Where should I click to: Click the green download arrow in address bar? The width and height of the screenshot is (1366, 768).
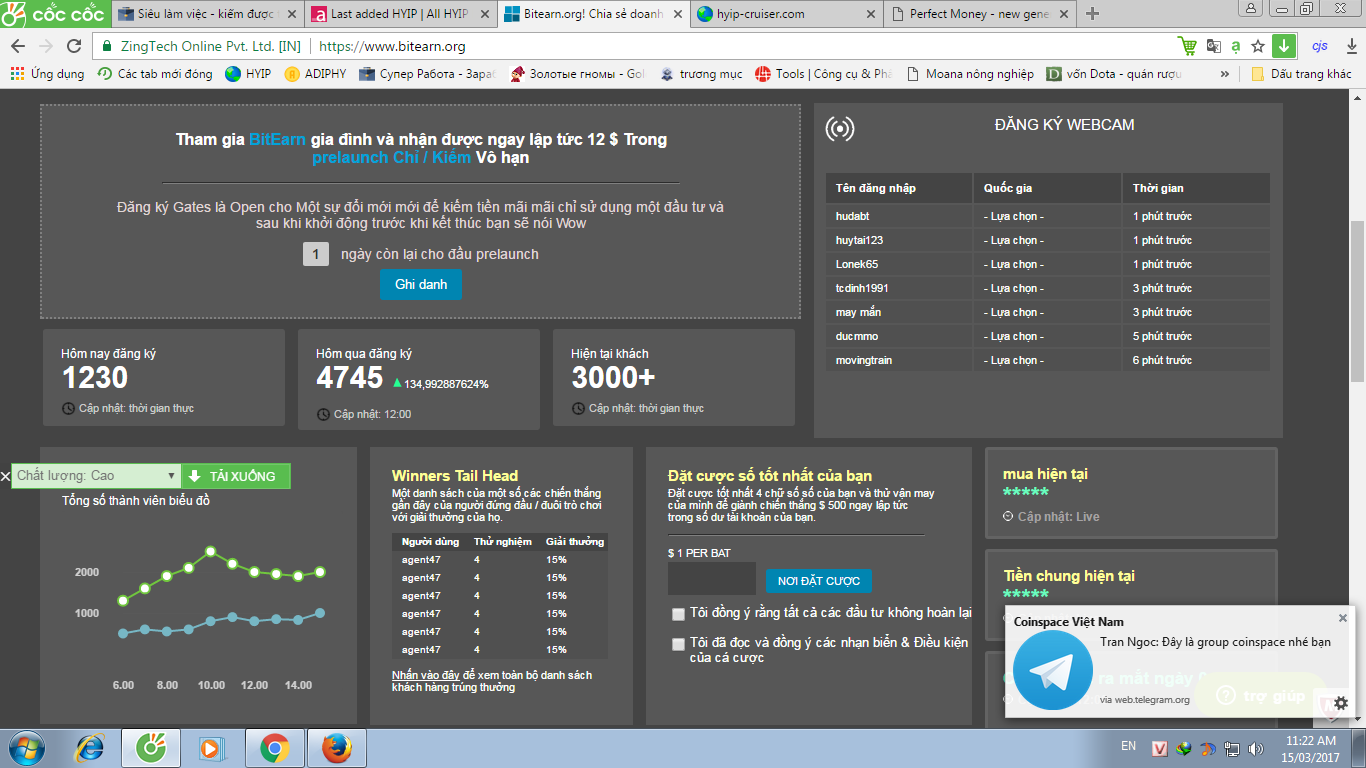tap(1284, 46)
